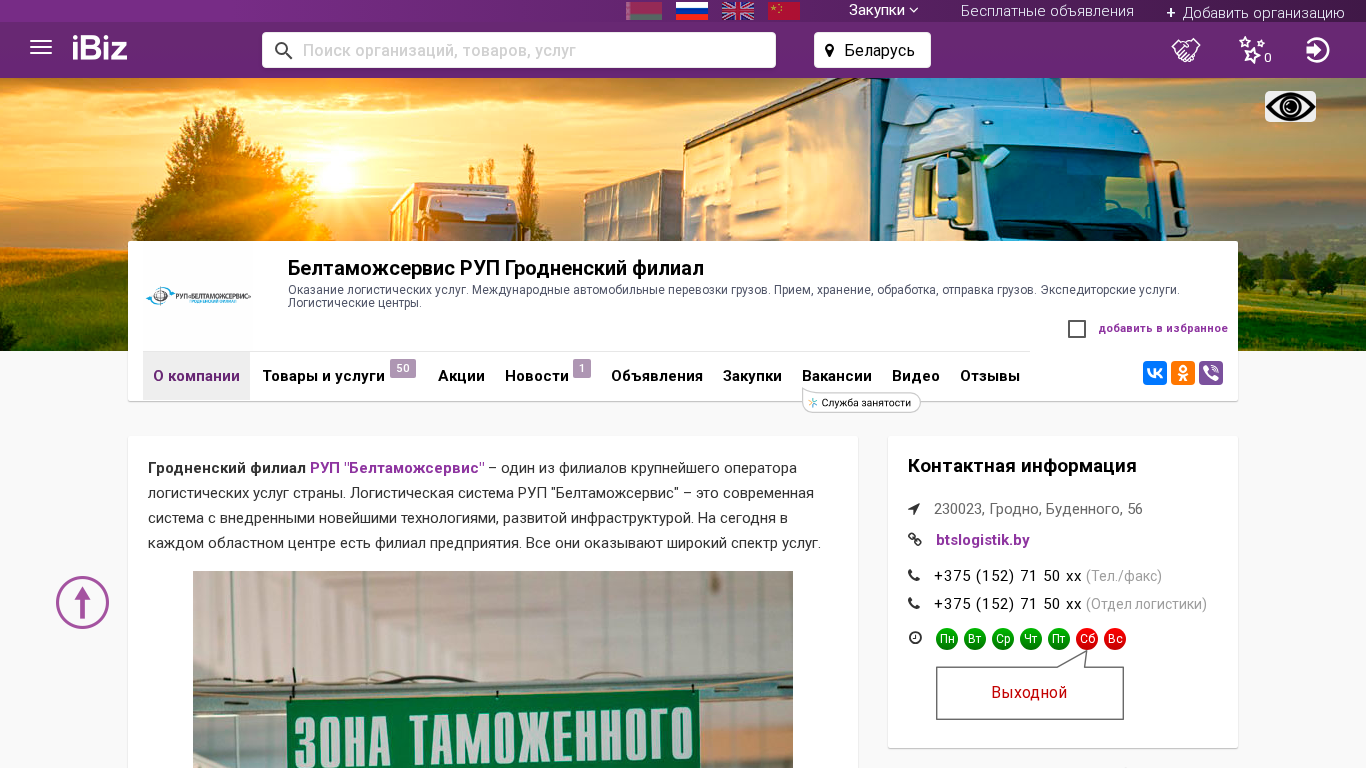Image resolution: width=1366 pixels, height=768 pixels.
Task: Click the website chain link icon
Action: 914,540
